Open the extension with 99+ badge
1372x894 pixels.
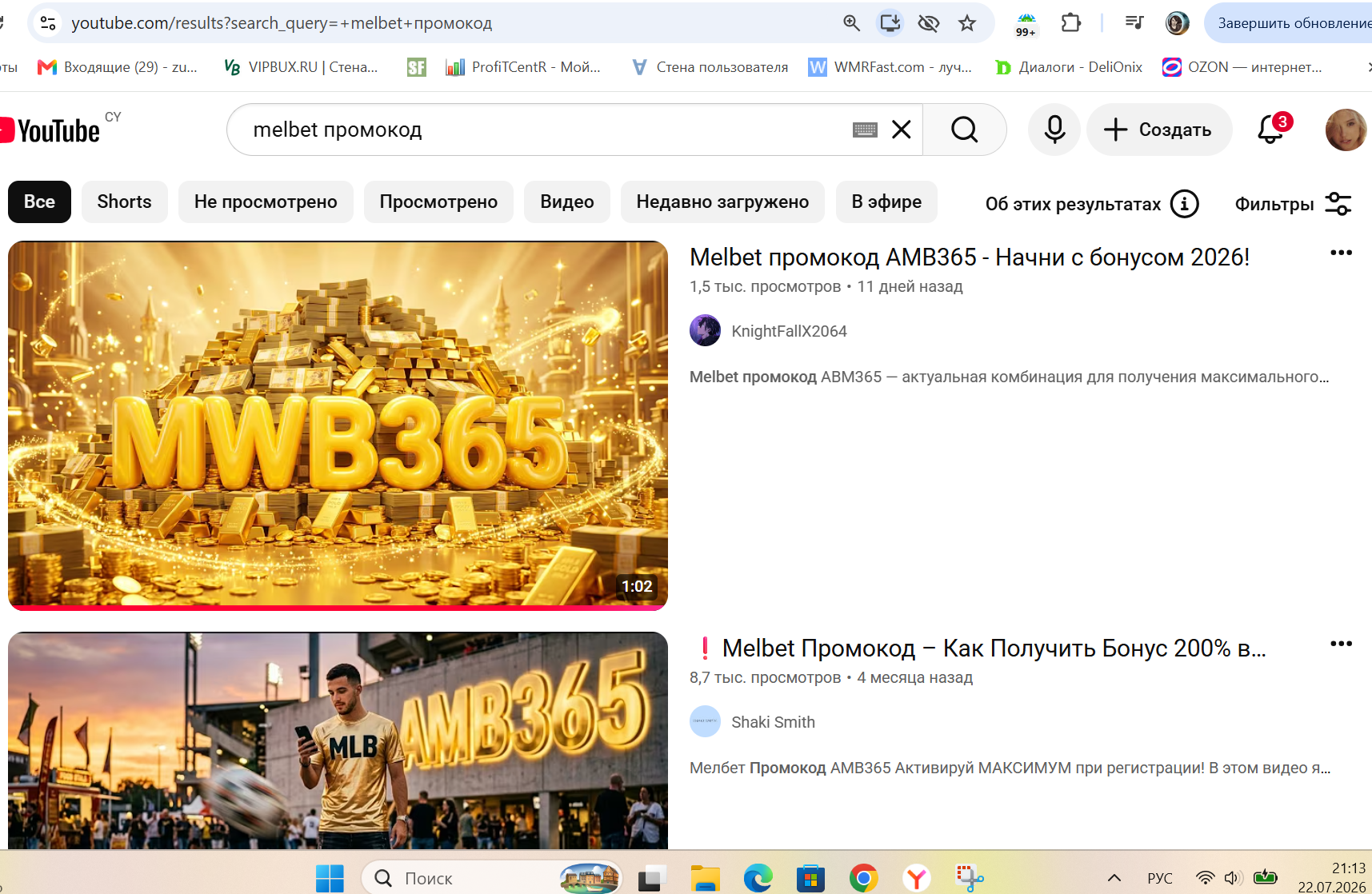pyautogui.click(x=1026, y=24)
